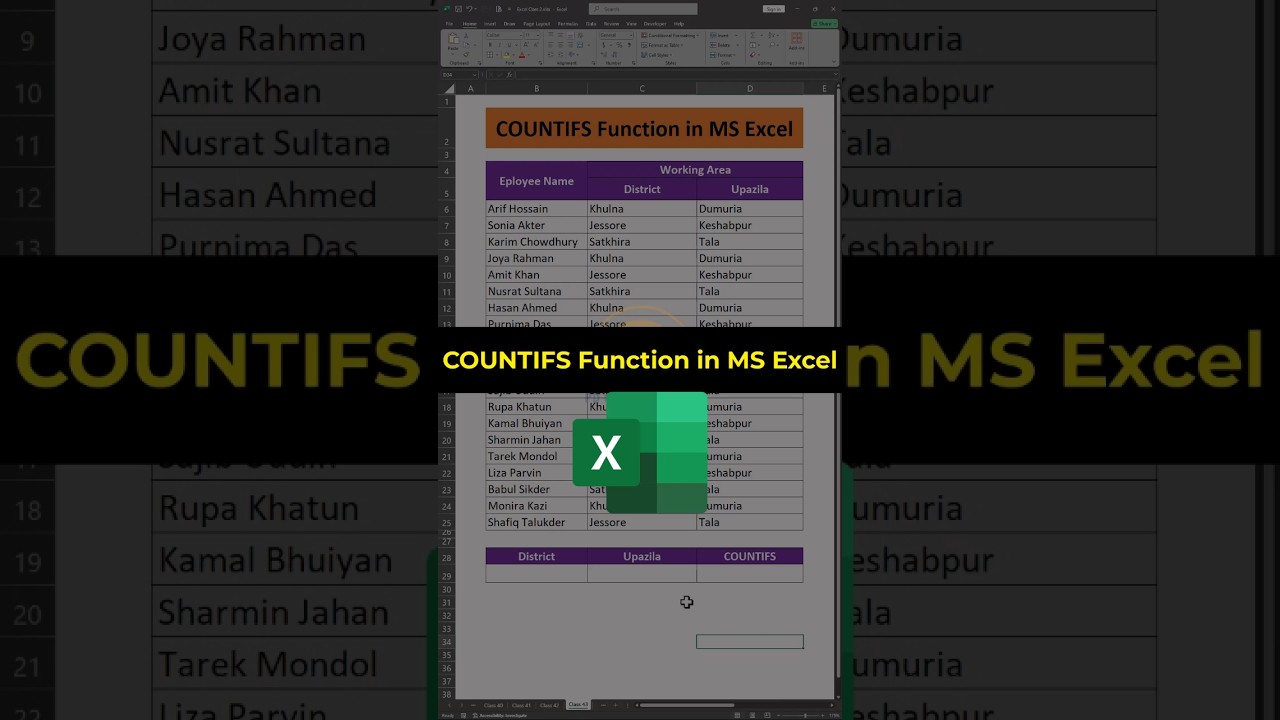The image size is (1280, 720).
Task: Click the Decrease Font Size icon
Action: pyautogui.click(x=536, y=45)
